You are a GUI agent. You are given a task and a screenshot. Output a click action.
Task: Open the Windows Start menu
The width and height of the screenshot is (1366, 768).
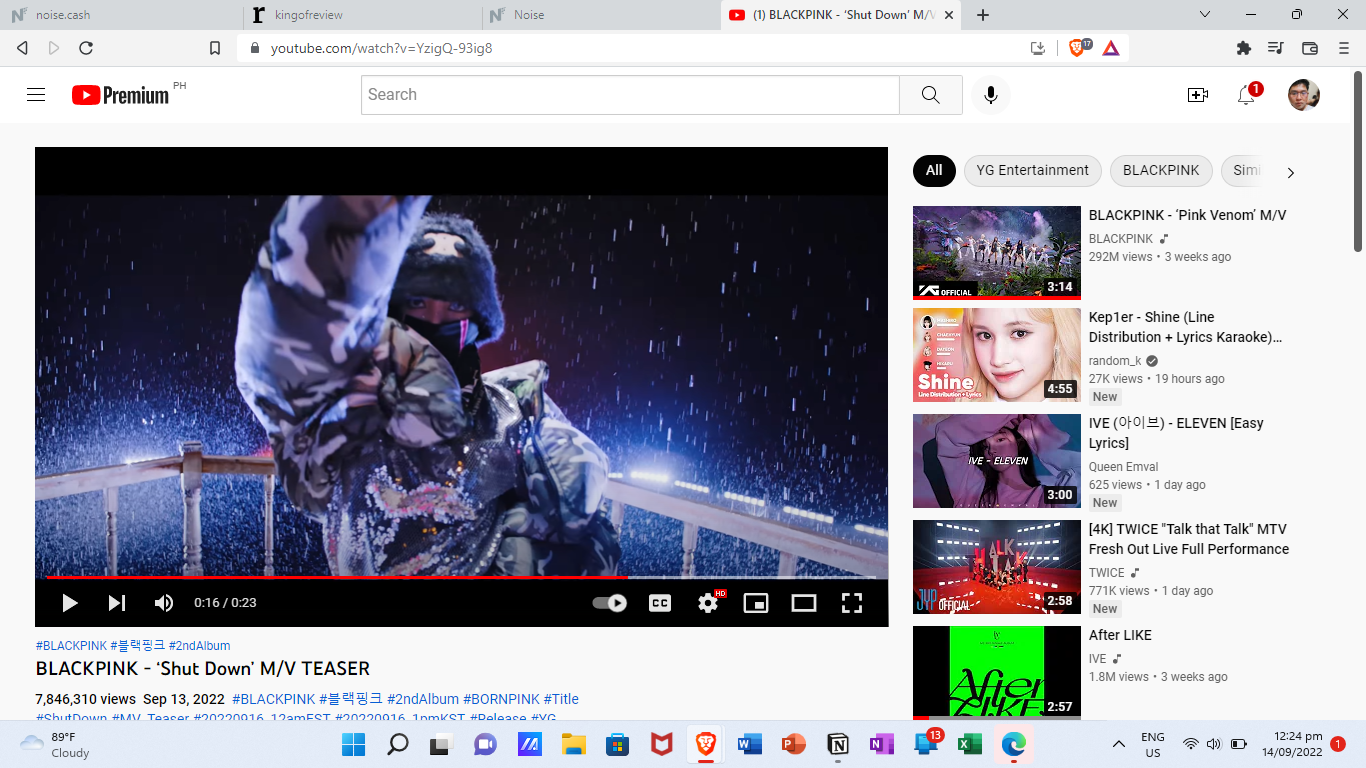(x=353, y=744)
